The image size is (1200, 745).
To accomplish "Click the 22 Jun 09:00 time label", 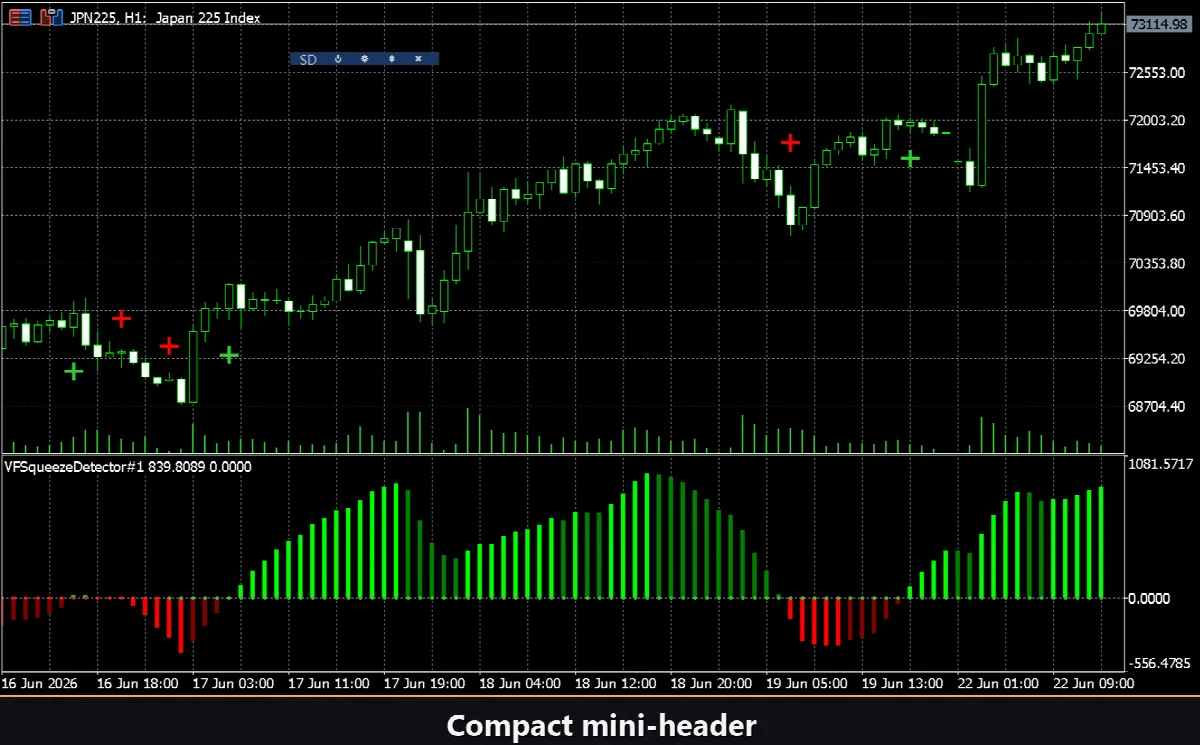I will (1094, 684).
